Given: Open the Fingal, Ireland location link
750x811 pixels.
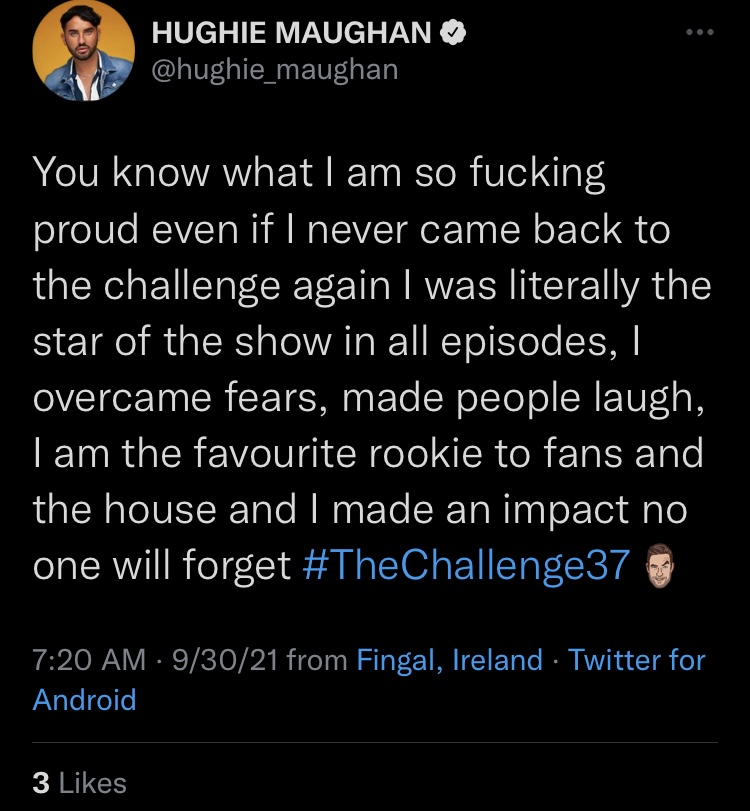Looking at the screenshot, I should coord(449,660).
